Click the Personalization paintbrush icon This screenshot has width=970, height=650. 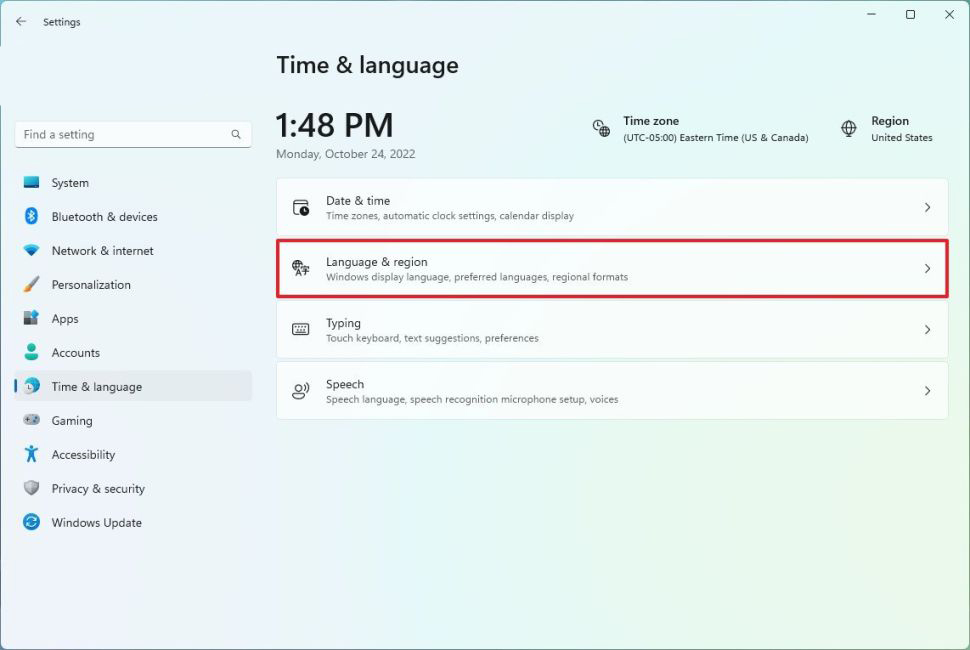(32, 285)
